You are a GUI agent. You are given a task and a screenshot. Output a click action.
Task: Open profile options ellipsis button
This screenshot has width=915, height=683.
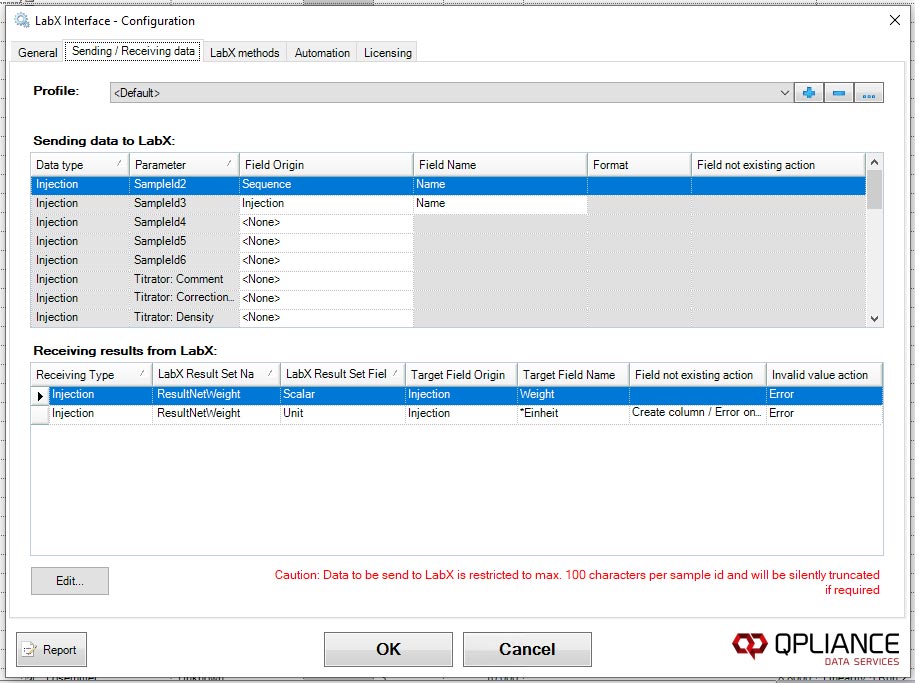coord(868,93)
